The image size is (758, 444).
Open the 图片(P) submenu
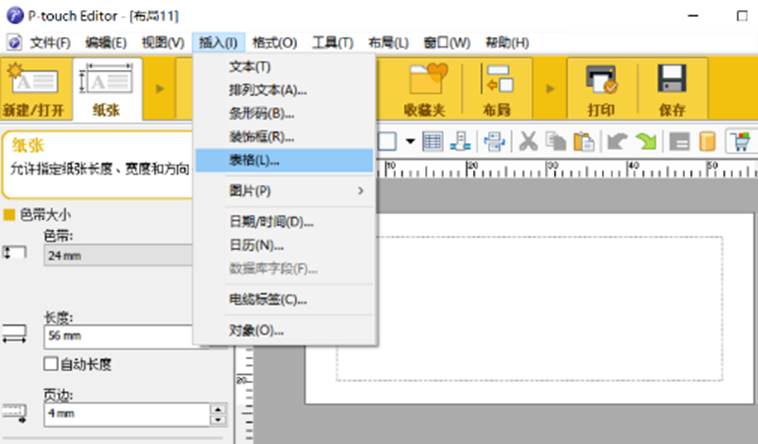(x=284, y=191)
